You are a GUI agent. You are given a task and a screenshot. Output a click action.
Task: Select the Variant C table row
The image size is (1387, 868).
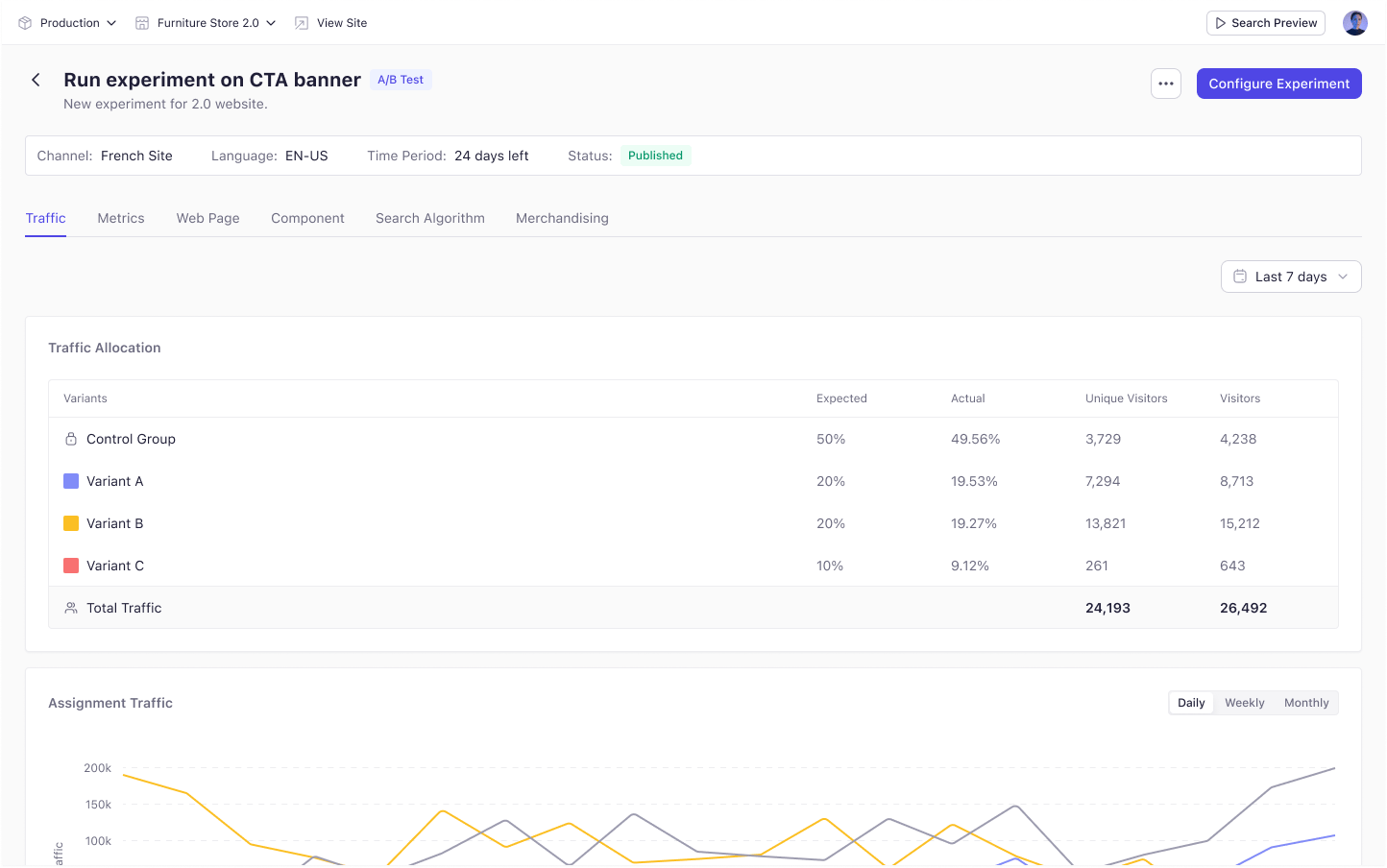[x=693, y=566]
